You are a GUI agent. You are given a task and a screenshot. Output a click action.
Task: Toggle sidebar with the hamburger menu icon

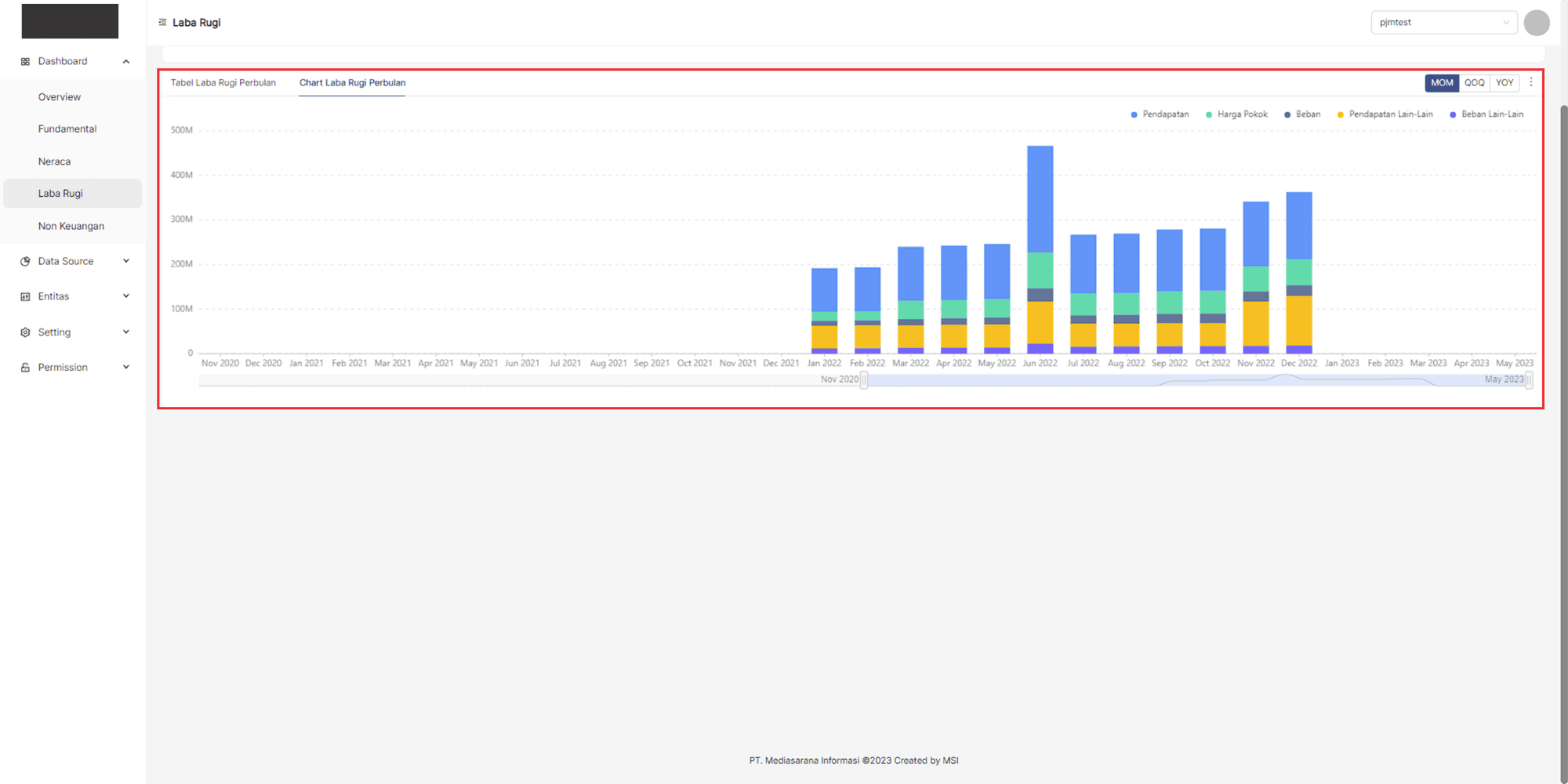162,23
